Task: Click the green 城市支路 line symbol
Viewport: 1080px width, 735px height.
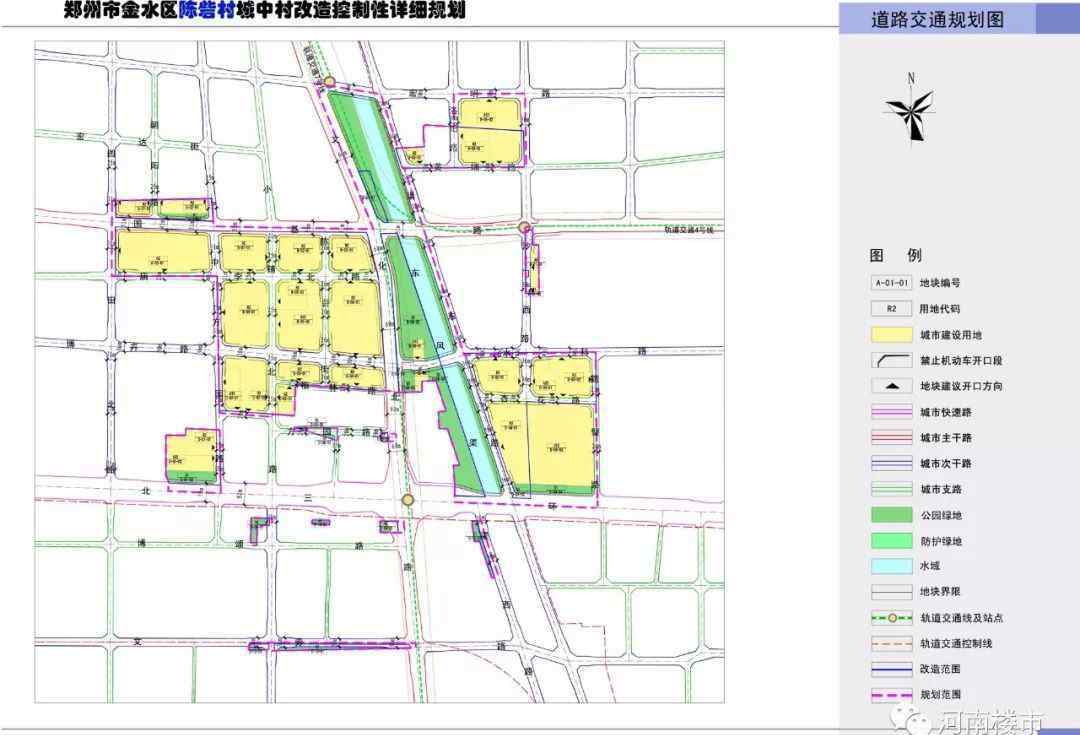Action: point(892,489)
